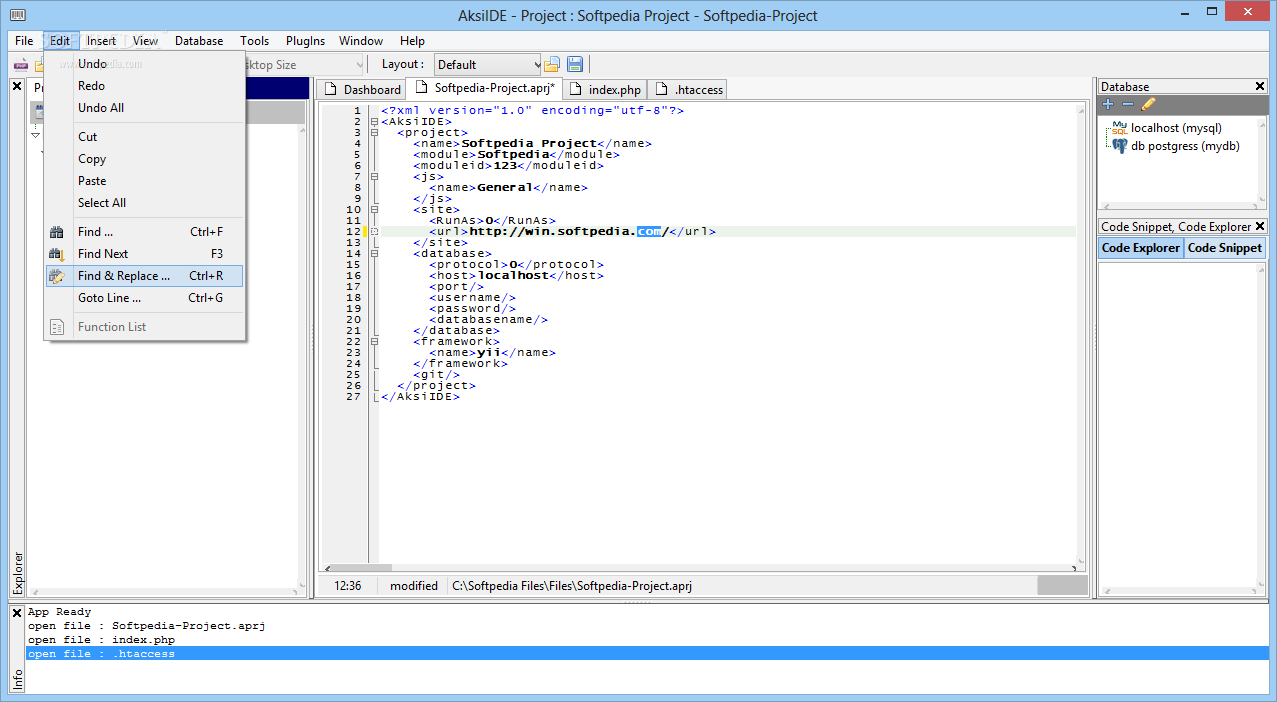This screenshot has width=1277, height=702.
Task: Select the Code Explorer button
Action: click(1141, 248)
